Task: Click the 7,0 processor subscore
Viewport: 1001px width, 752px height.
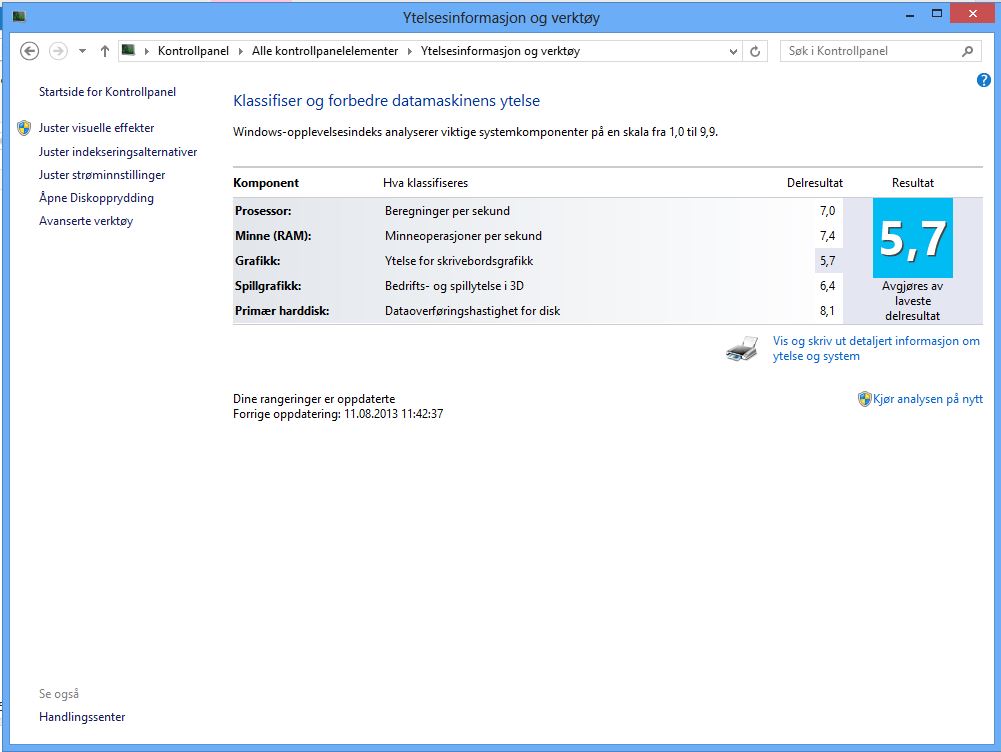Action: tap(827, 211)
